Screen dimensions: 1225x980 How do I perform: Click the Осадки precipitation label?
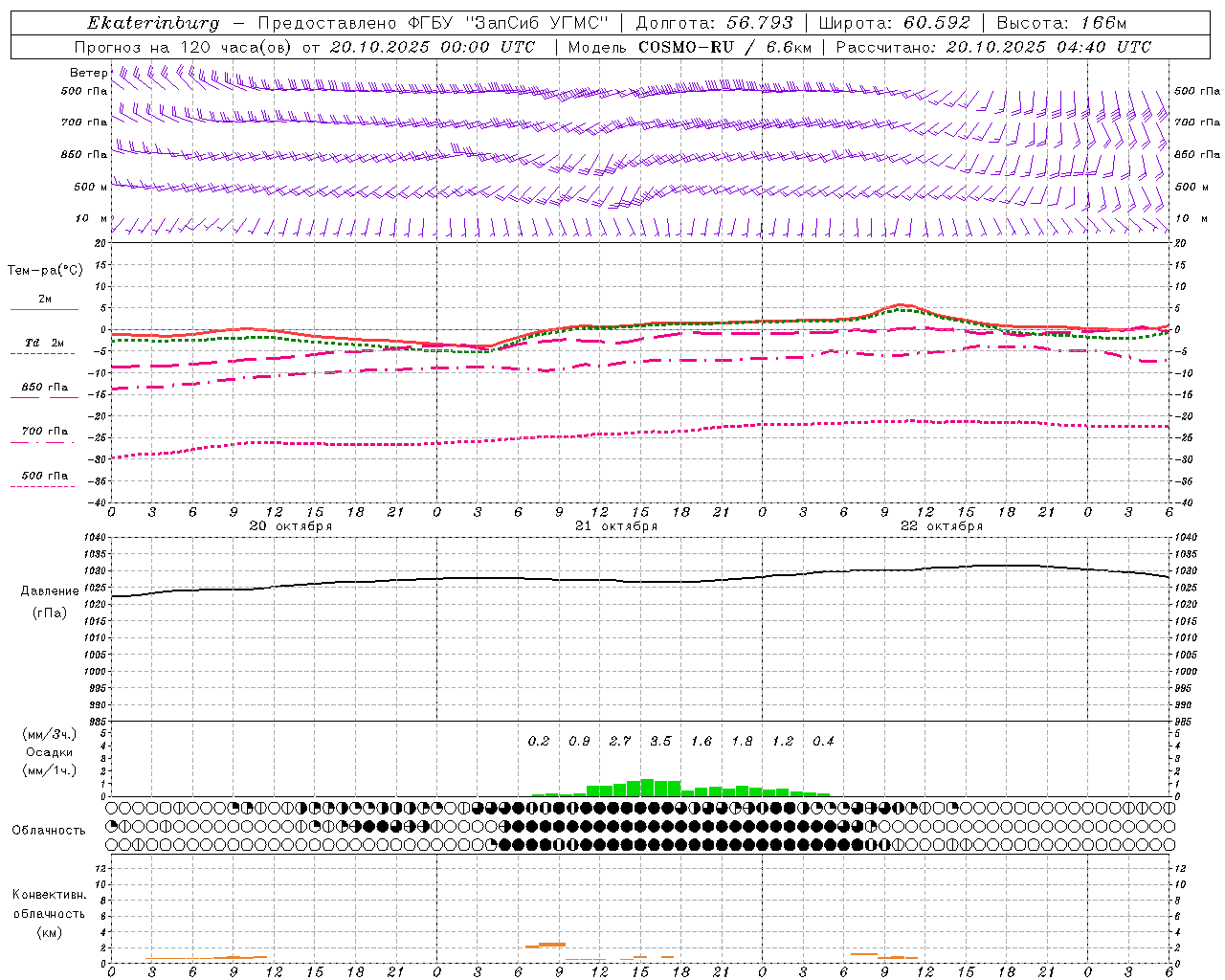49,752
